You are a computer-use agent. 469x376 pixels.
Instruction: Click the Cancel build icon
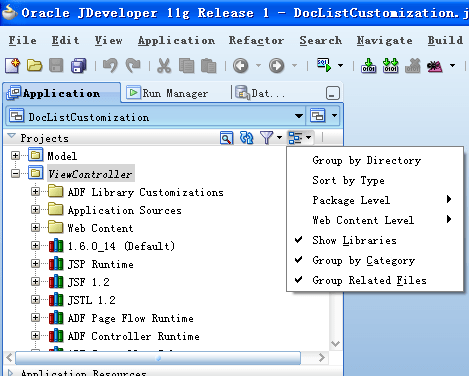point(413,65)
